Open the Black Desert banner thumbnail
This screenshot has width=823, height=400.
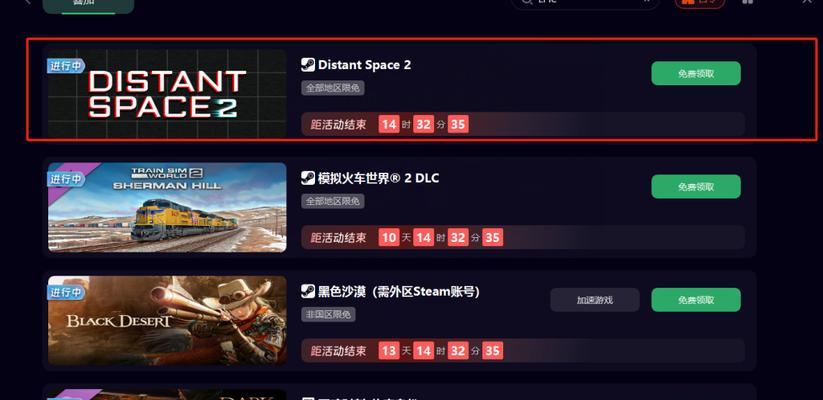[167, 320]
